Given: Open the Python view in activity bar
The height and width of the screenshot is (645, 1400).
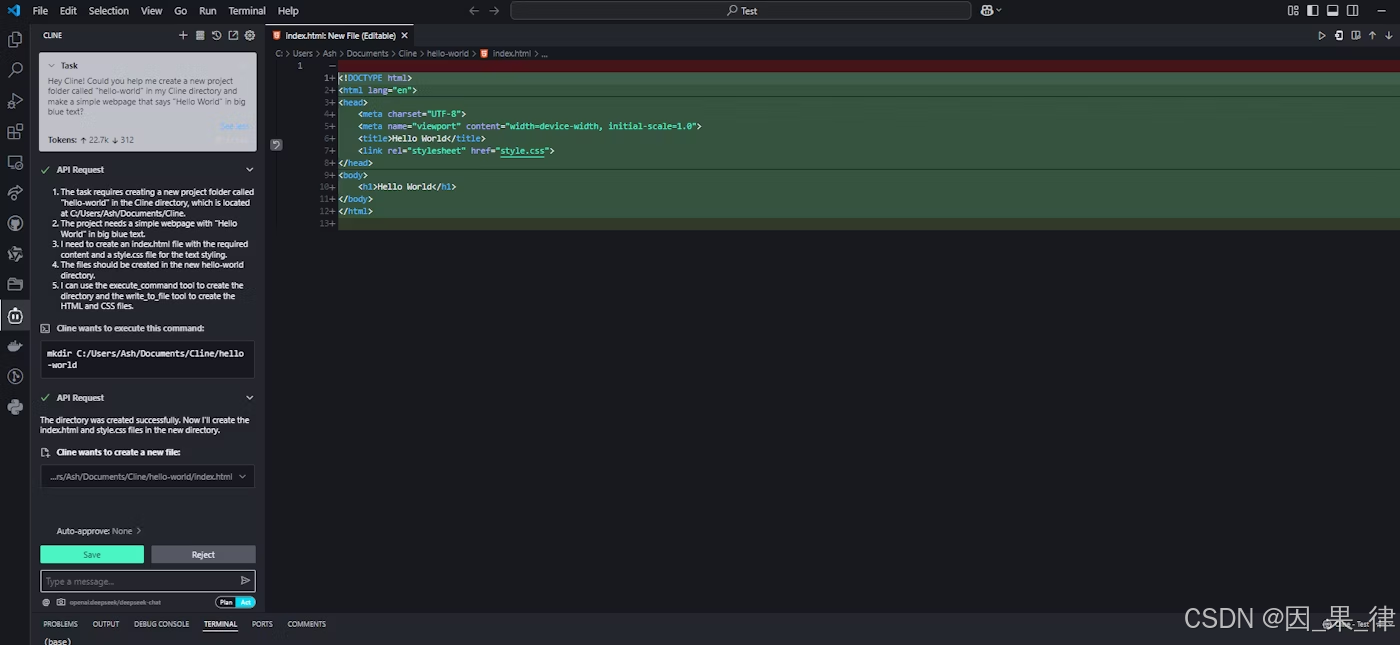Looking at the screenshot, I should pos(15,407).
